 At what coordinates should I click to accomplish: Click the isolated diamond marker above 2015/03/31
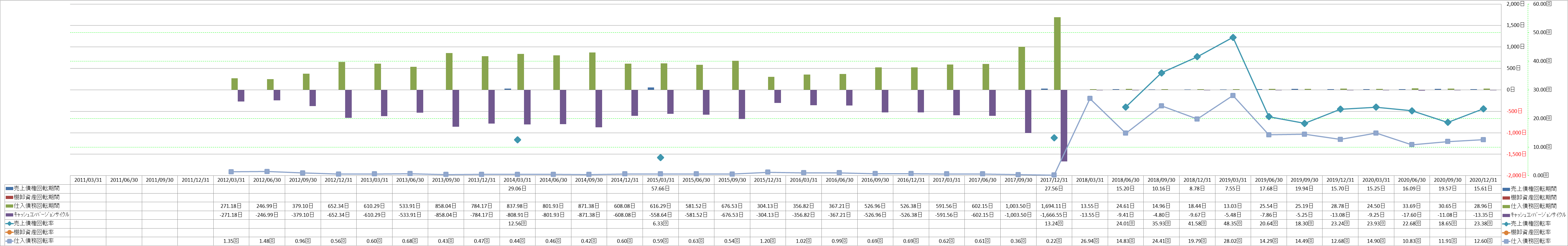[x=660, y=157]
